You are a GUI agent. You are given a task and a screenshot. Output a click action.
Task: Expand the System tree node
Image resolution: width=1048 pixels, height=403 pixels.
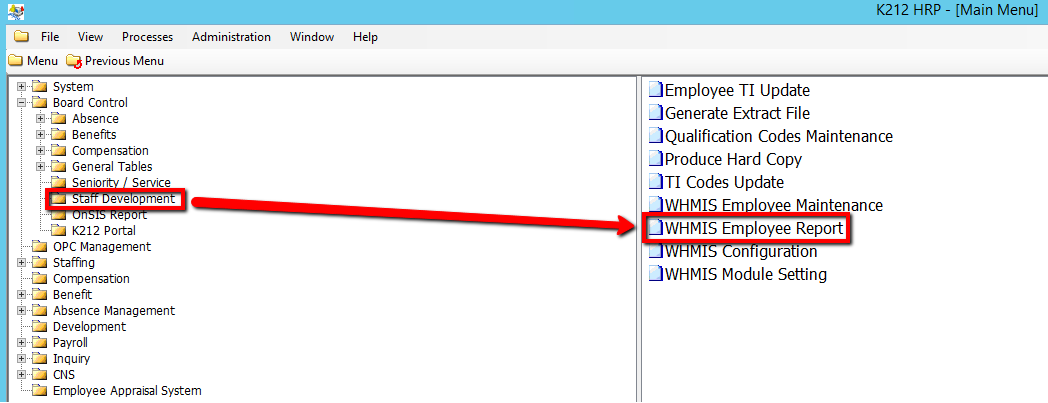pos(22,87)
